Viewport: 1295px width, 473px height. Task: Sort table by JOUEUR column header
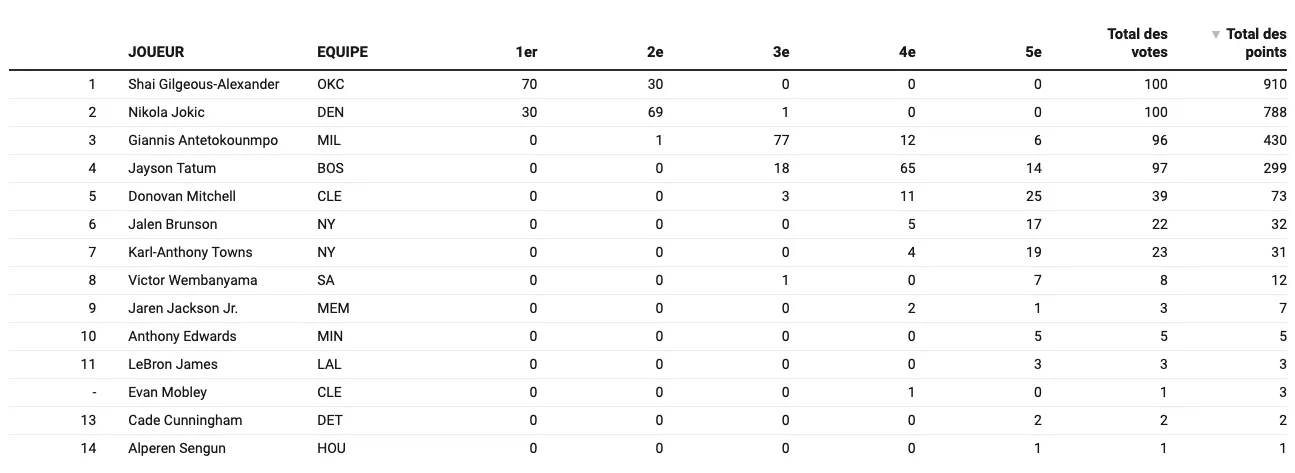point(156,52)
